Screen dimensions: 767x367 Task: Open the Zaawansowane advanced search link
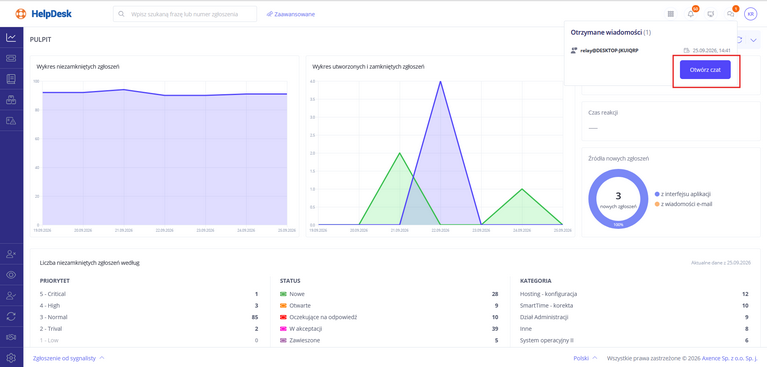tap(291, 14)
